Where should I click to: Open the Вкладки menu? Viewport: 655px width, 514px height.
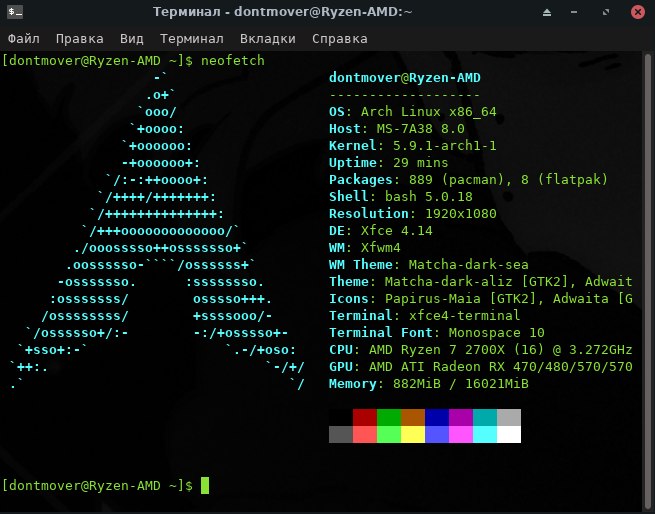click(268, 39)
